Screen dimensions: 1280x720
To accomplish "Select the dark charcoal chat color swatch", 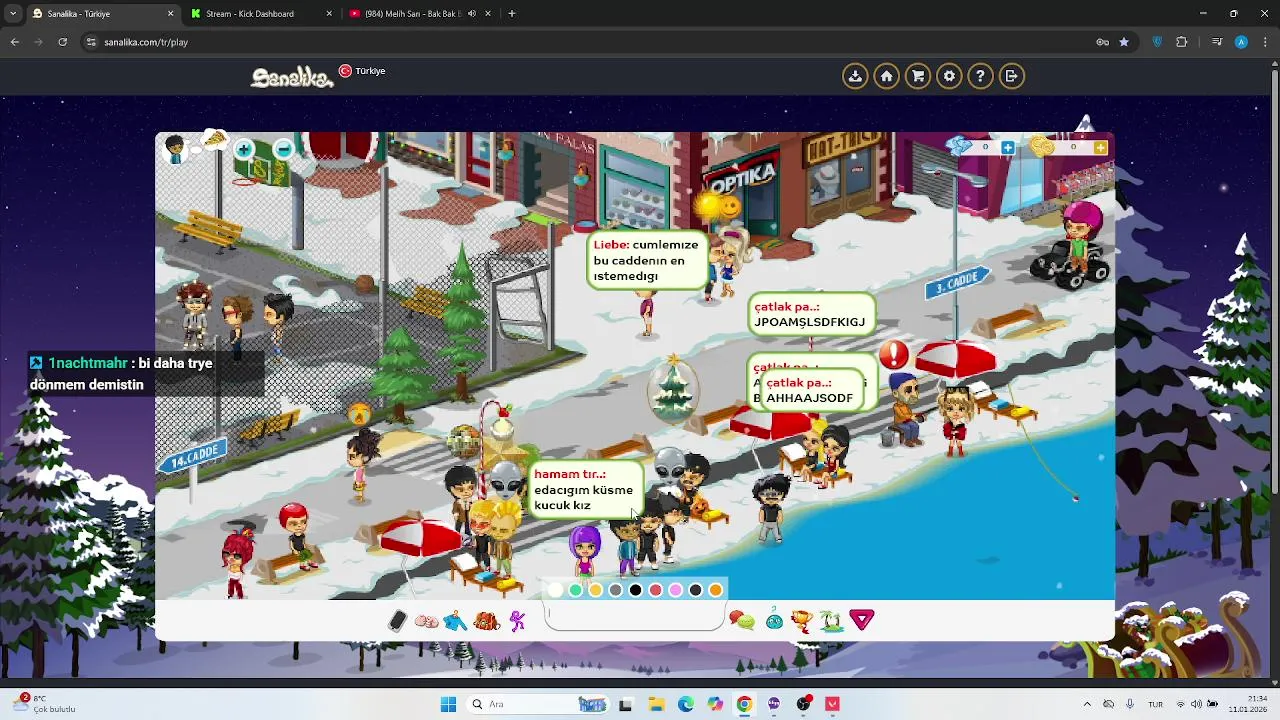I will tap(696, 590).
